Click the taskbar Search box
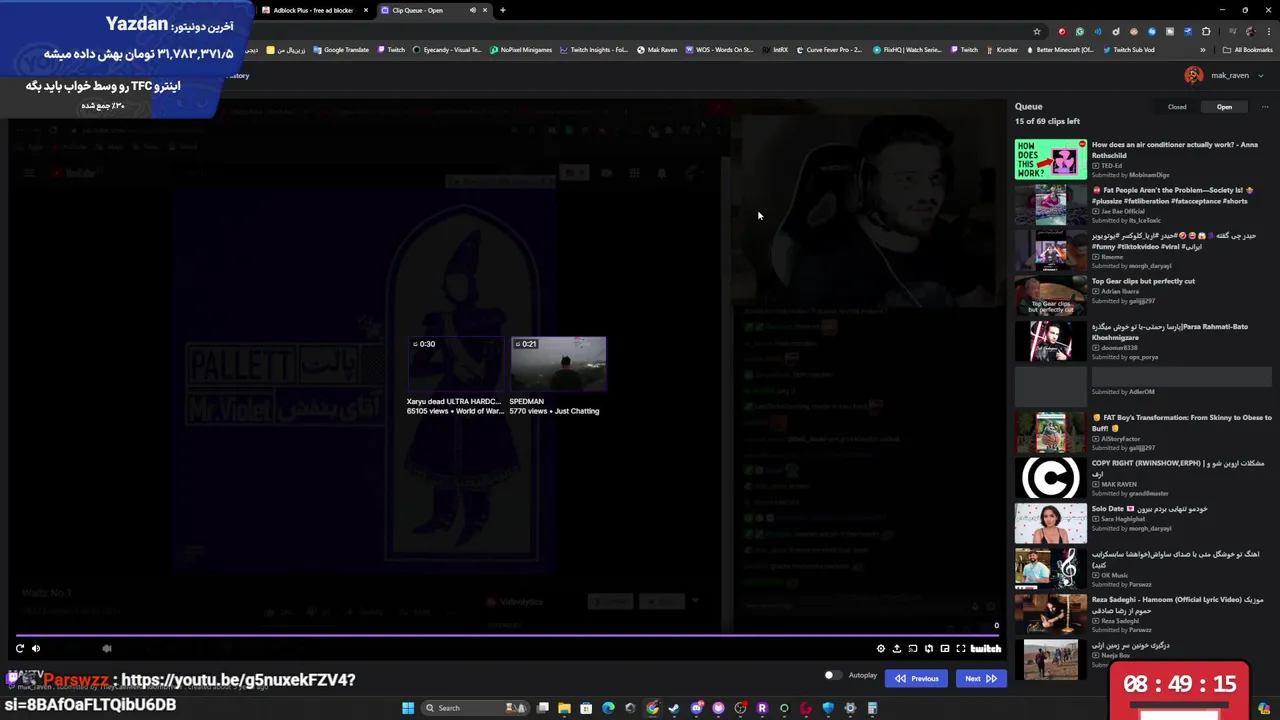This screenshot has width=1280, height=720. point(474,708)
